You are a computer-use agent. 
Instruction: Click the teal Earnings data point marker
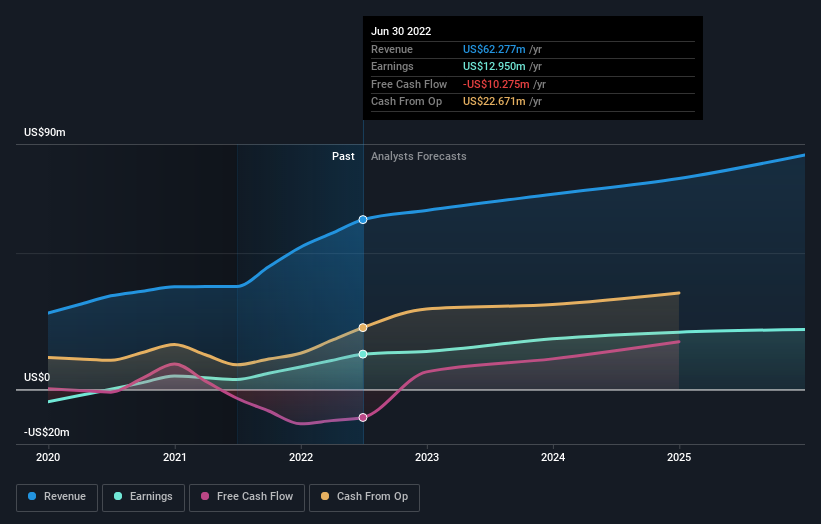[363, 354]
